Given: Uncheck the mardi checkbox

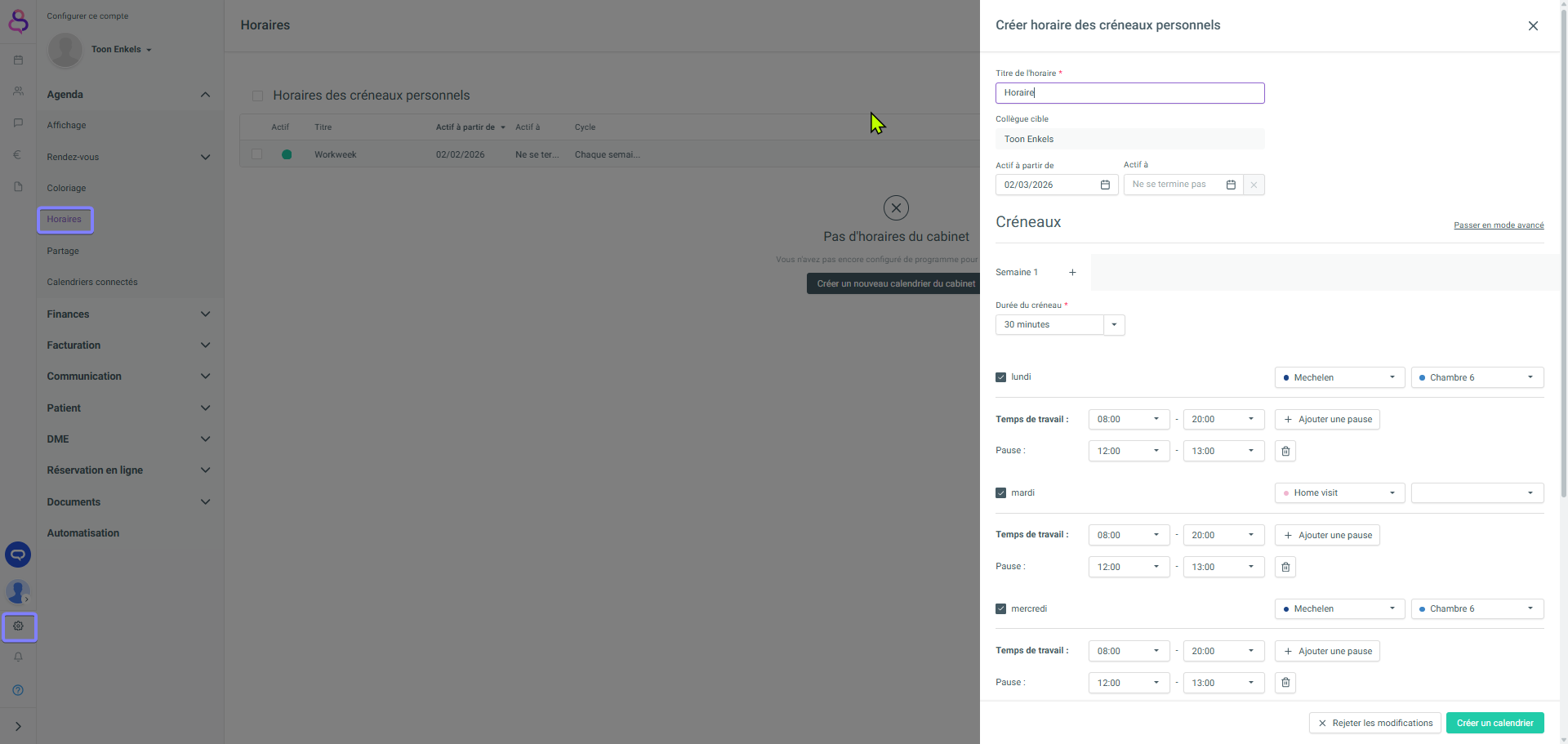Looking at the screenshot, I should coord(1000,493).
